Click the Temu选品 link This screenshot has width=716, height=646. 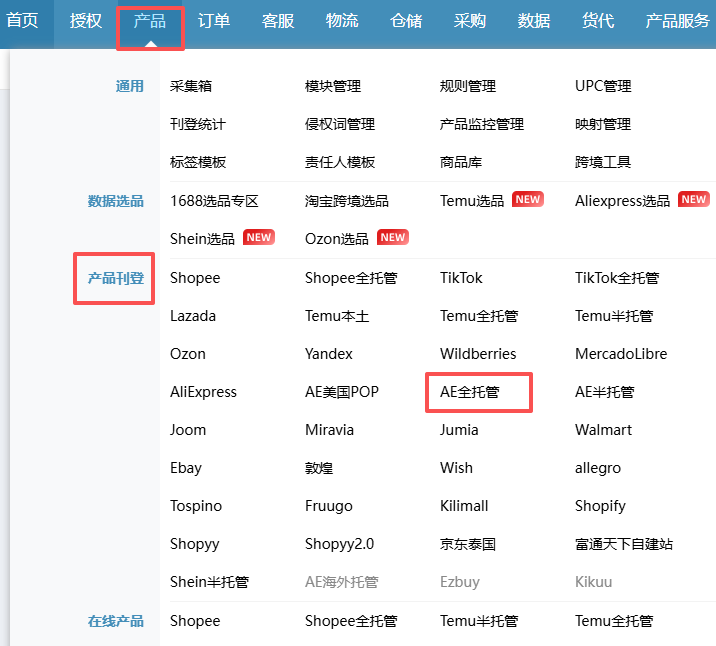pyautogui.click(x=472, y=201)
